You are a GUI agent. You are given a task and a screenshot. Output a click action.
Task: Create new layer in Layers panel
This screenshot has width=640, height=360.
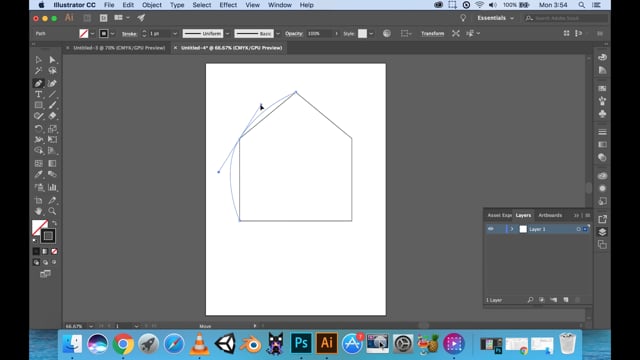(566, 300)
